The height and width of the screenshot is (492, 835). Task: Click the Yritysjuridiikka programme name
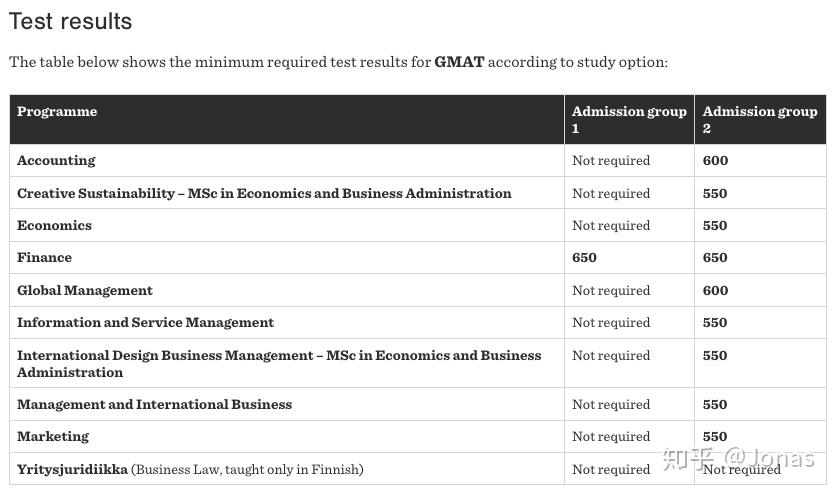tap(72, 469)
